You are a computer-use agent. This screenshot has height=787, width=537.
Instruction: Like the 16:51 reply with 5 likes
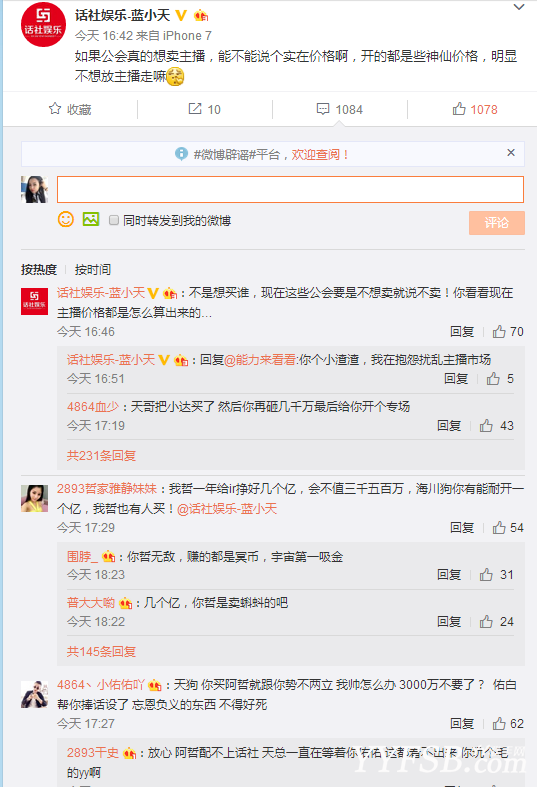500,378
